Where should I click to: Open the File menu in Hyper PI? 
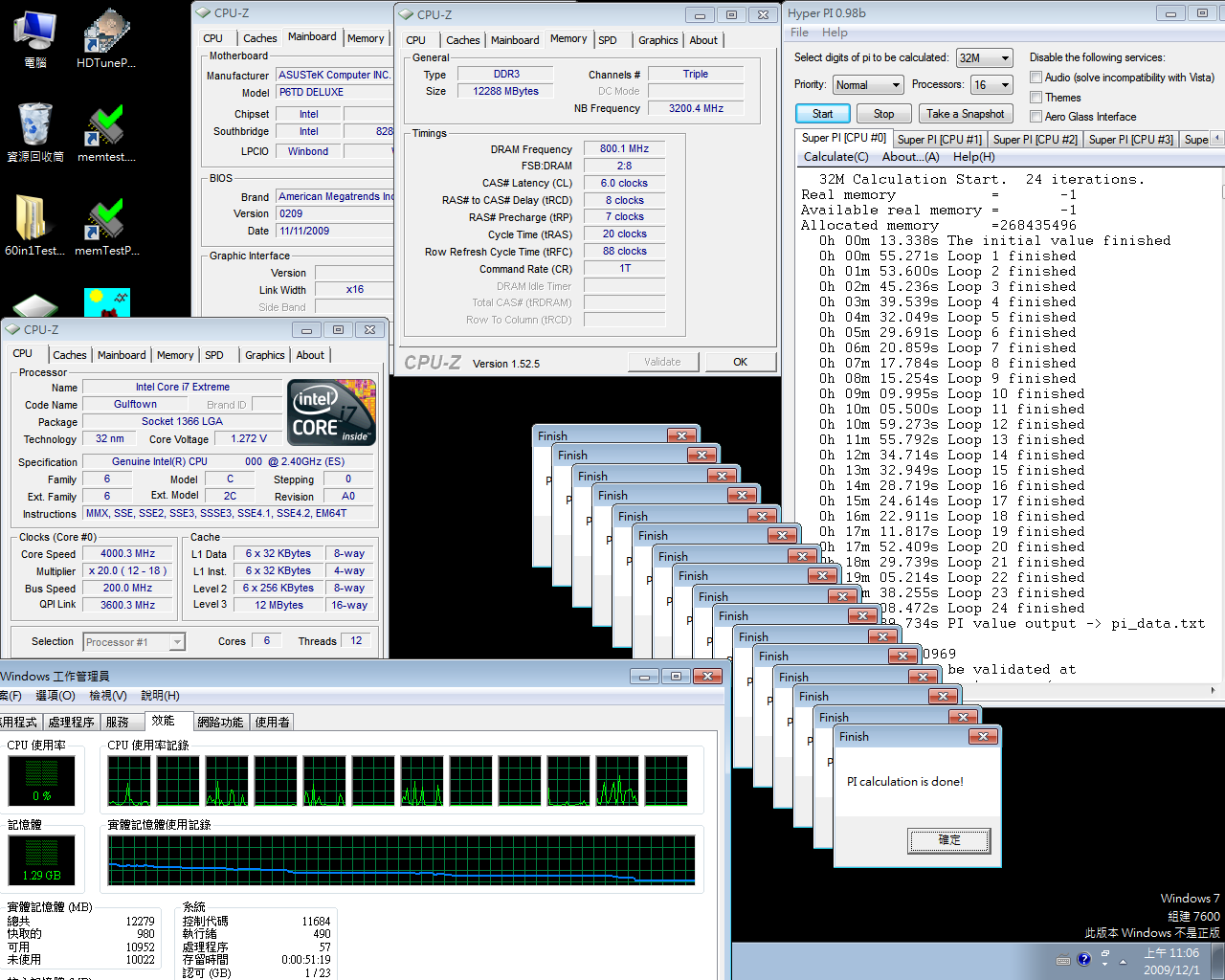point(800,33)
